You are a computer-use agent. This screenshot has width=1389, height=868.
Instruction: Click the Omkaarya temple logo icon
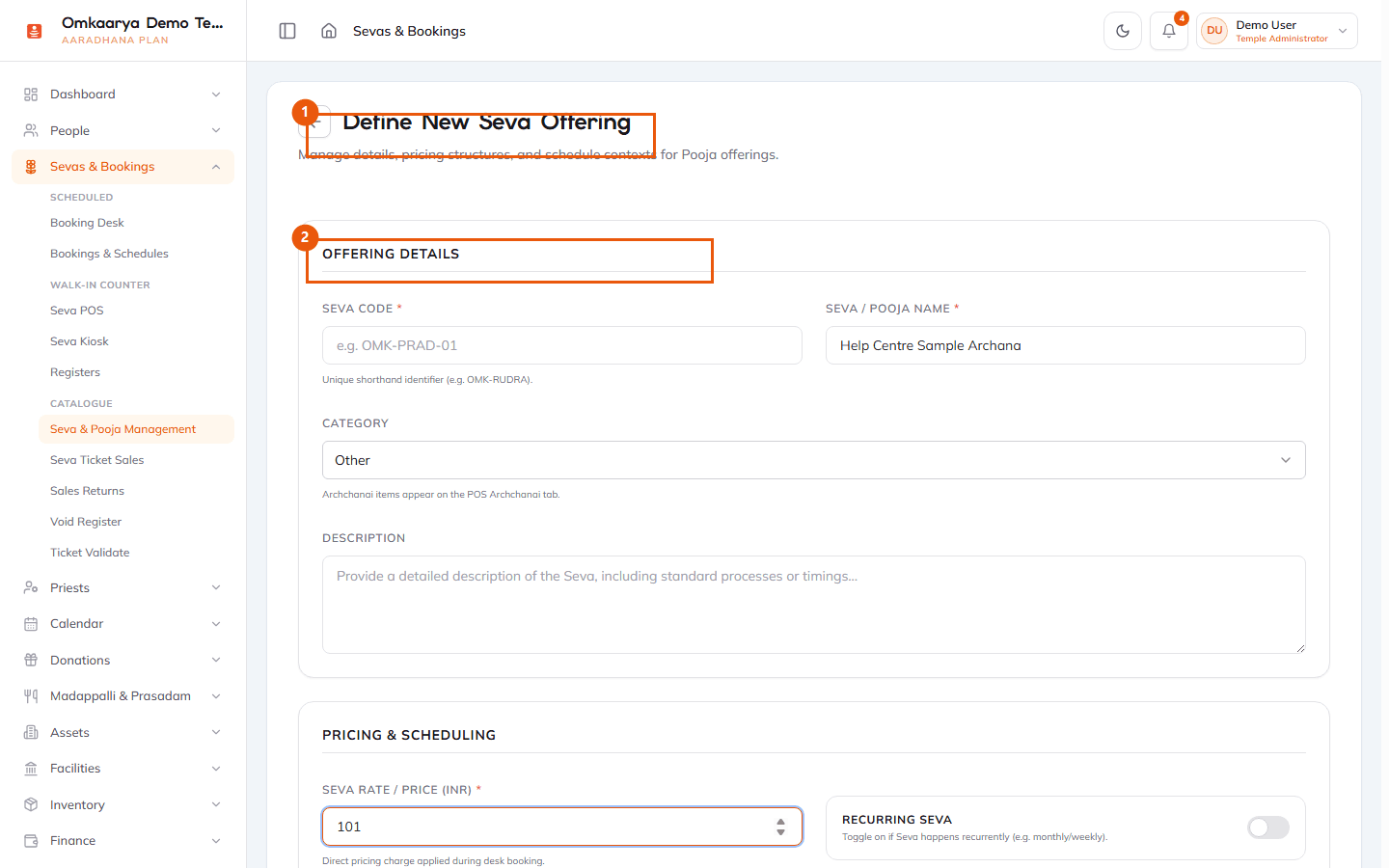click(35, 31)
